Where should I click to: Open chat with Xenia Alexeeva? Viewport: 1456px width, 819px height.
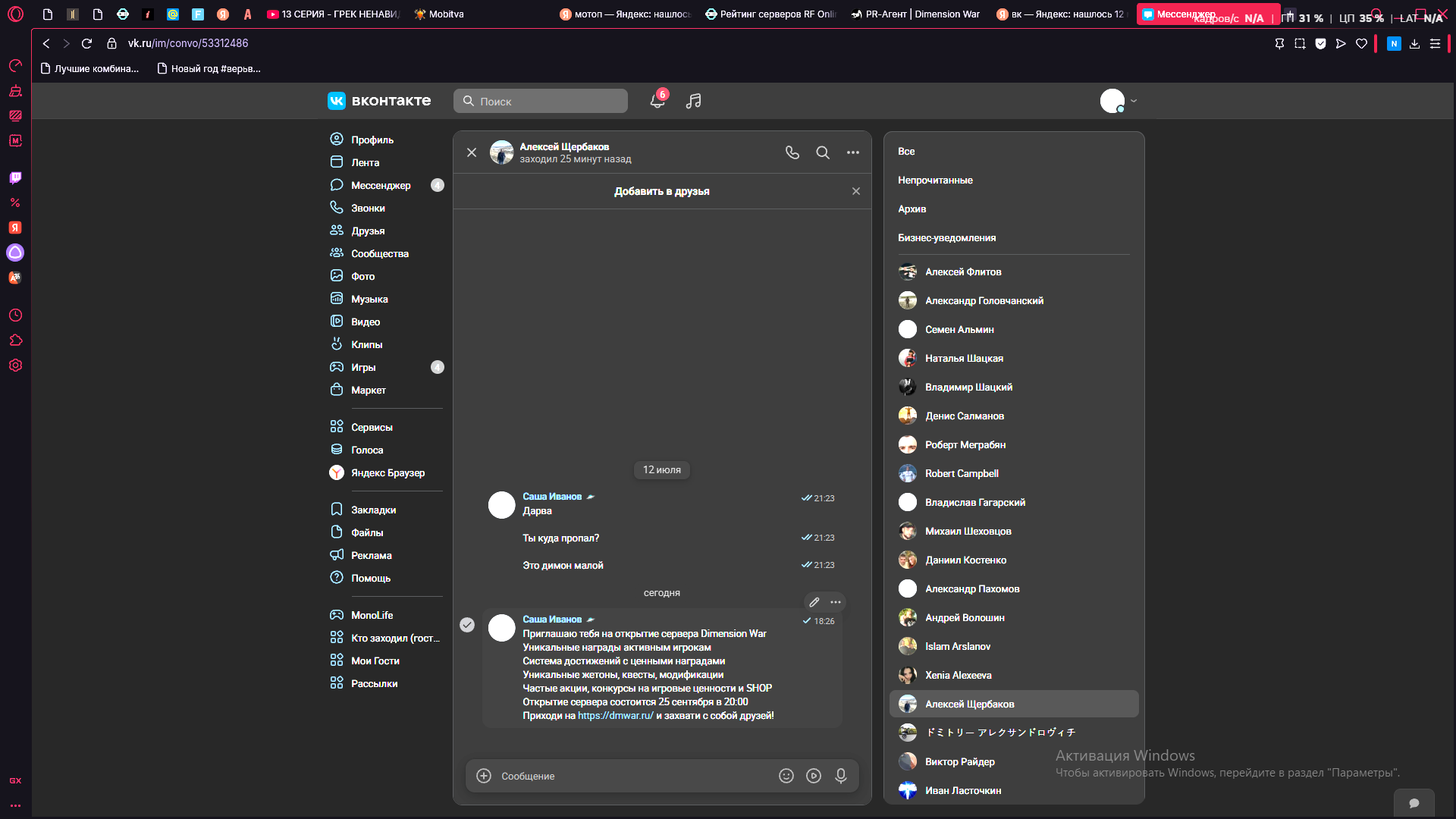(1014, 675)
